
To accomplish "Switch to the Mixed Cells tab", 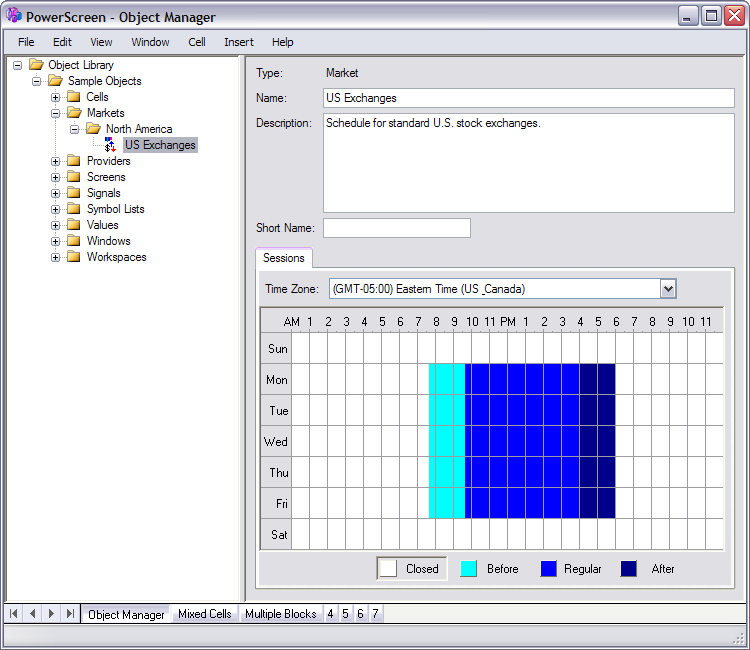I will pyautogui.click(x=204, y=614).
